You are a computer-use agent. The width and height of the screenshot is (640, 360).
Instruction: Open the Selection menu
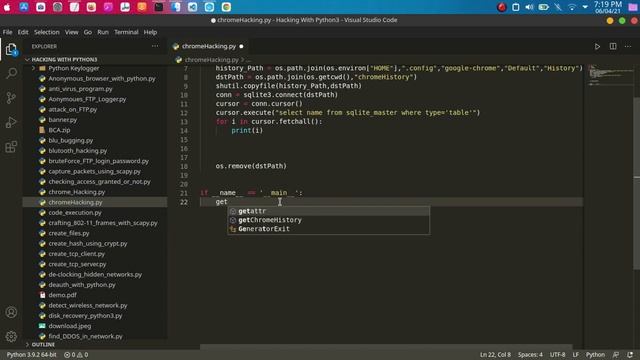coord(47,32)
